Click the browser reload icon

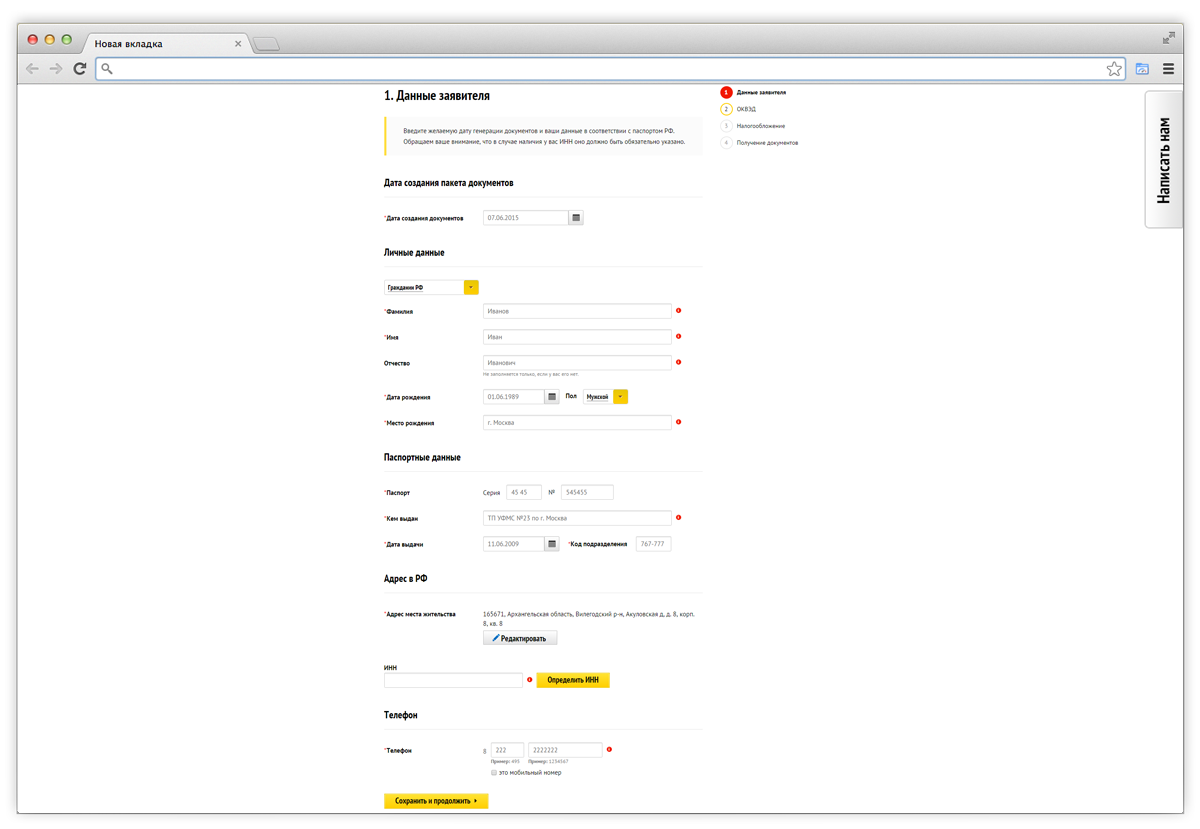(79, 69)
